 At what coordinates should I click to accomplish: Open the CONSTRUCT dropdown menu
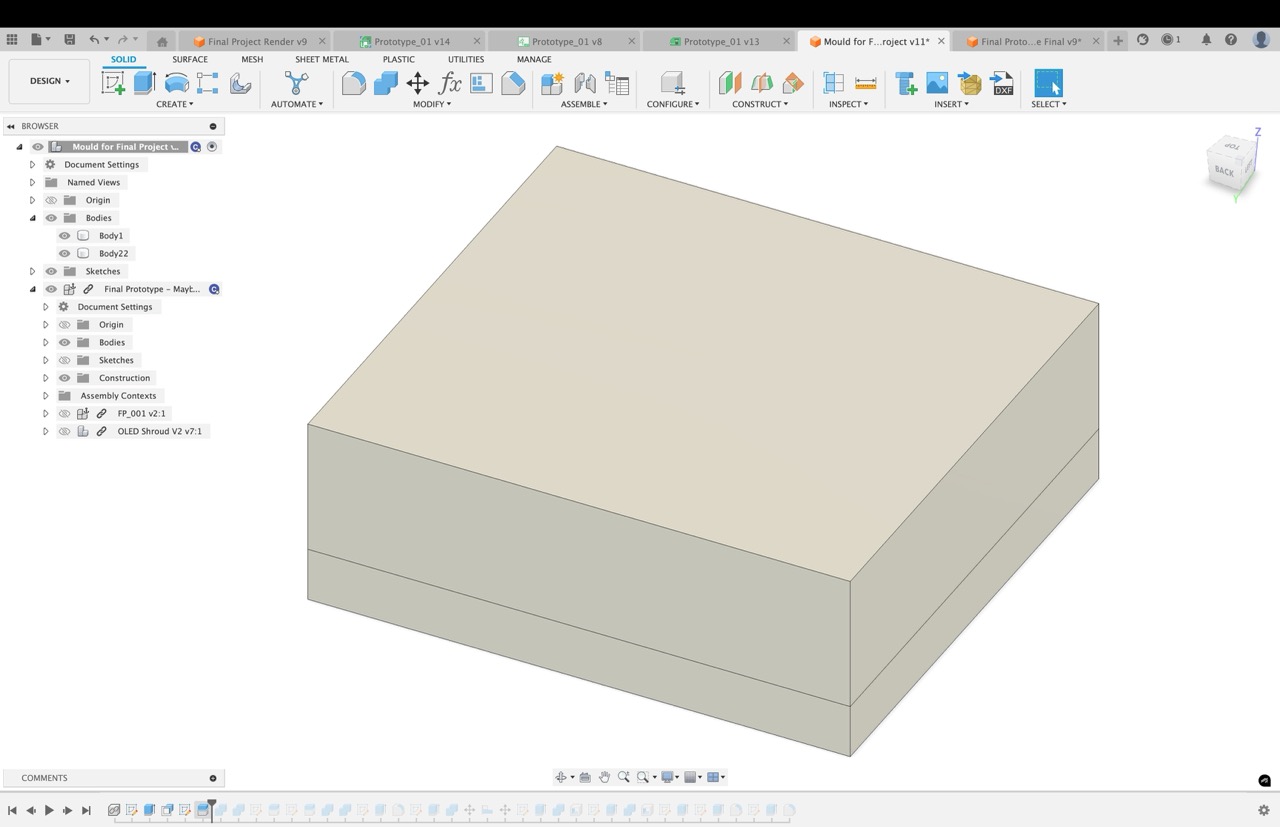coord(760,104)
